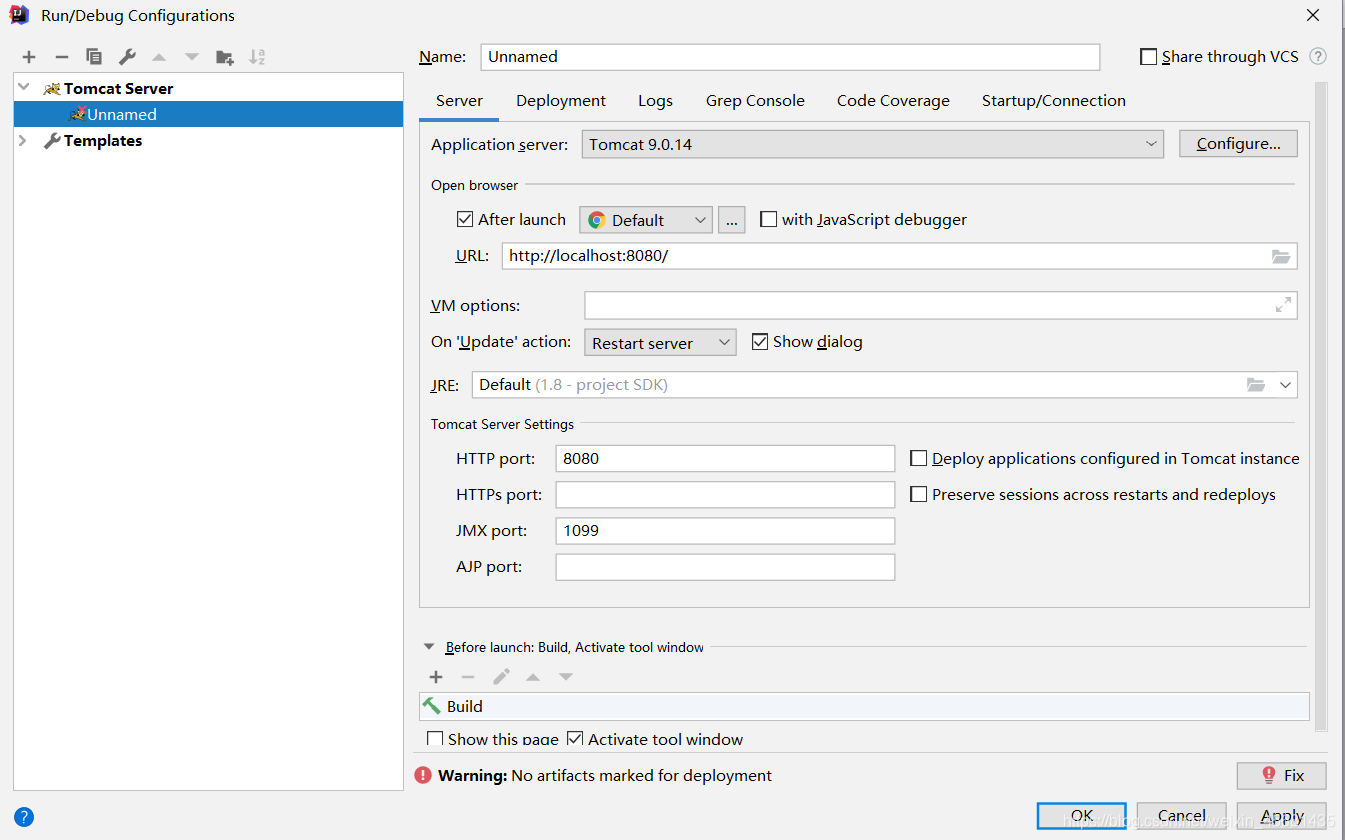Move configuration down in list toolbar
The image size is (1345, 840).
point(192,57)
